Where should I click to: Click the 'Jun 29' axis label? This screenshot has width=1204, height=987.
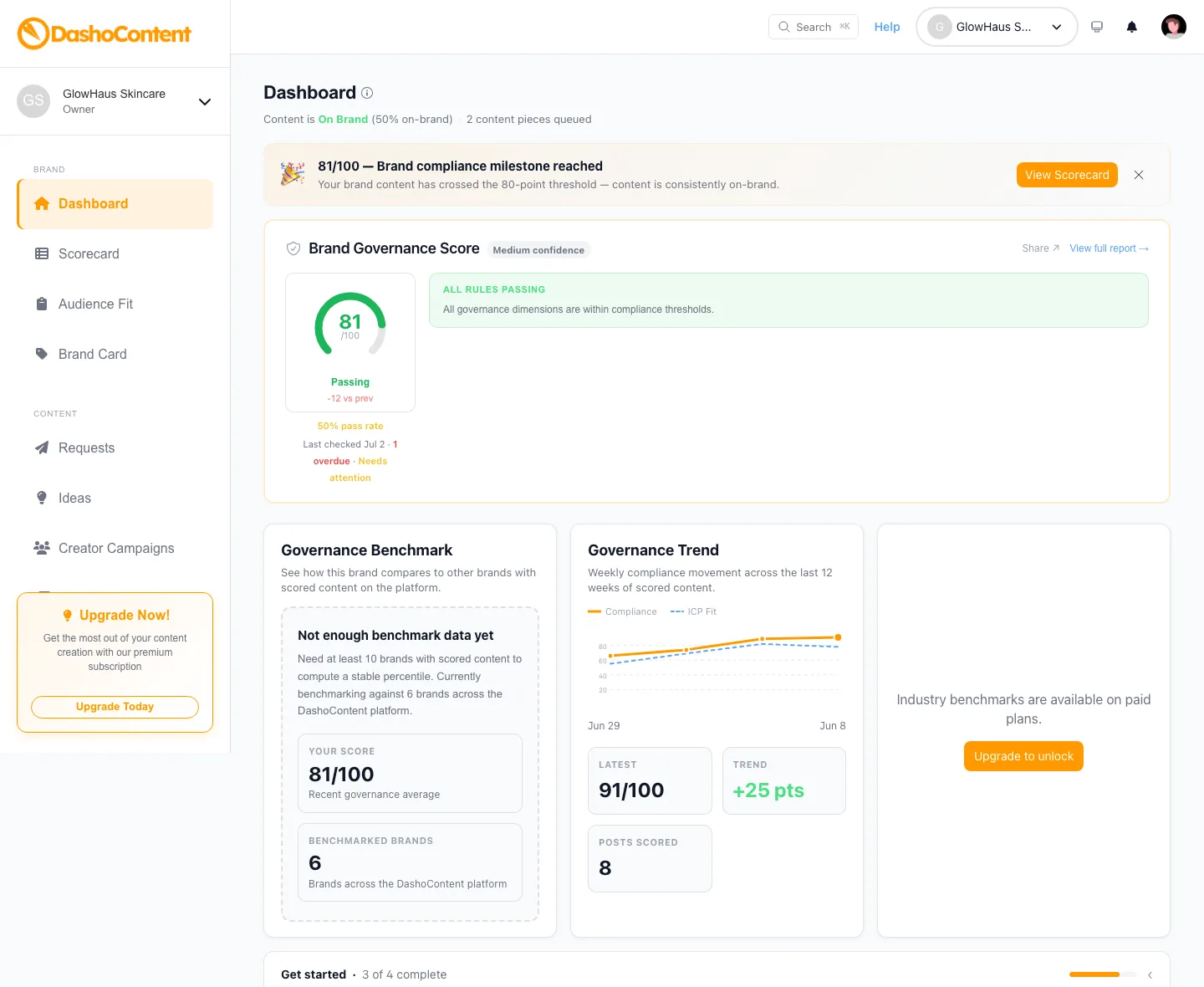pyautogui.click(x=604, y=725)
